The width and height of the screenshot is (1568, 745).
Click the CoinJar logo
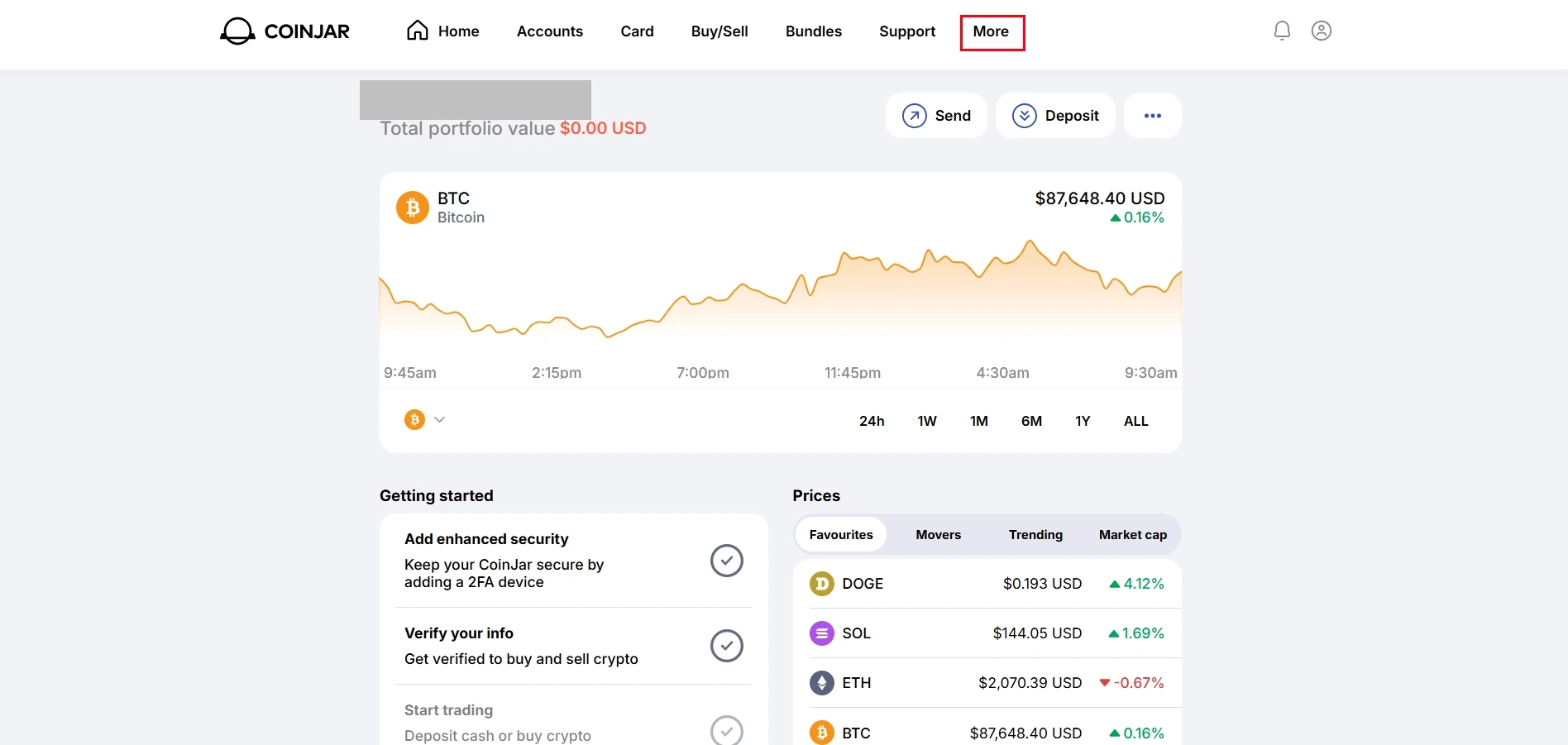click(284, 31)
